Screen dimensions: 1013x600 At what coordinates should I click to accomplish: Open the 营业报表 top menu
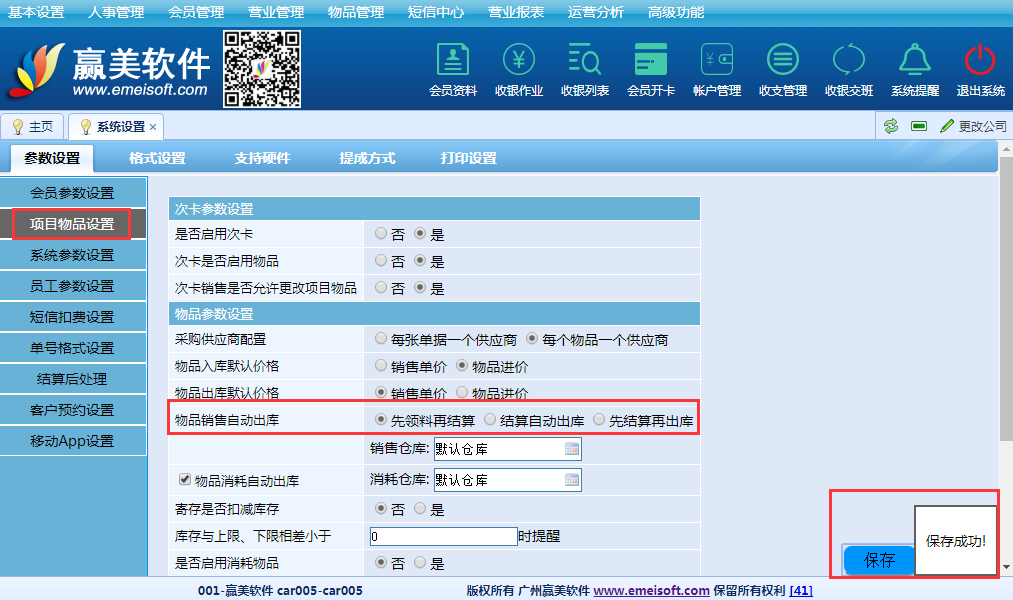(x=516, y=12)
